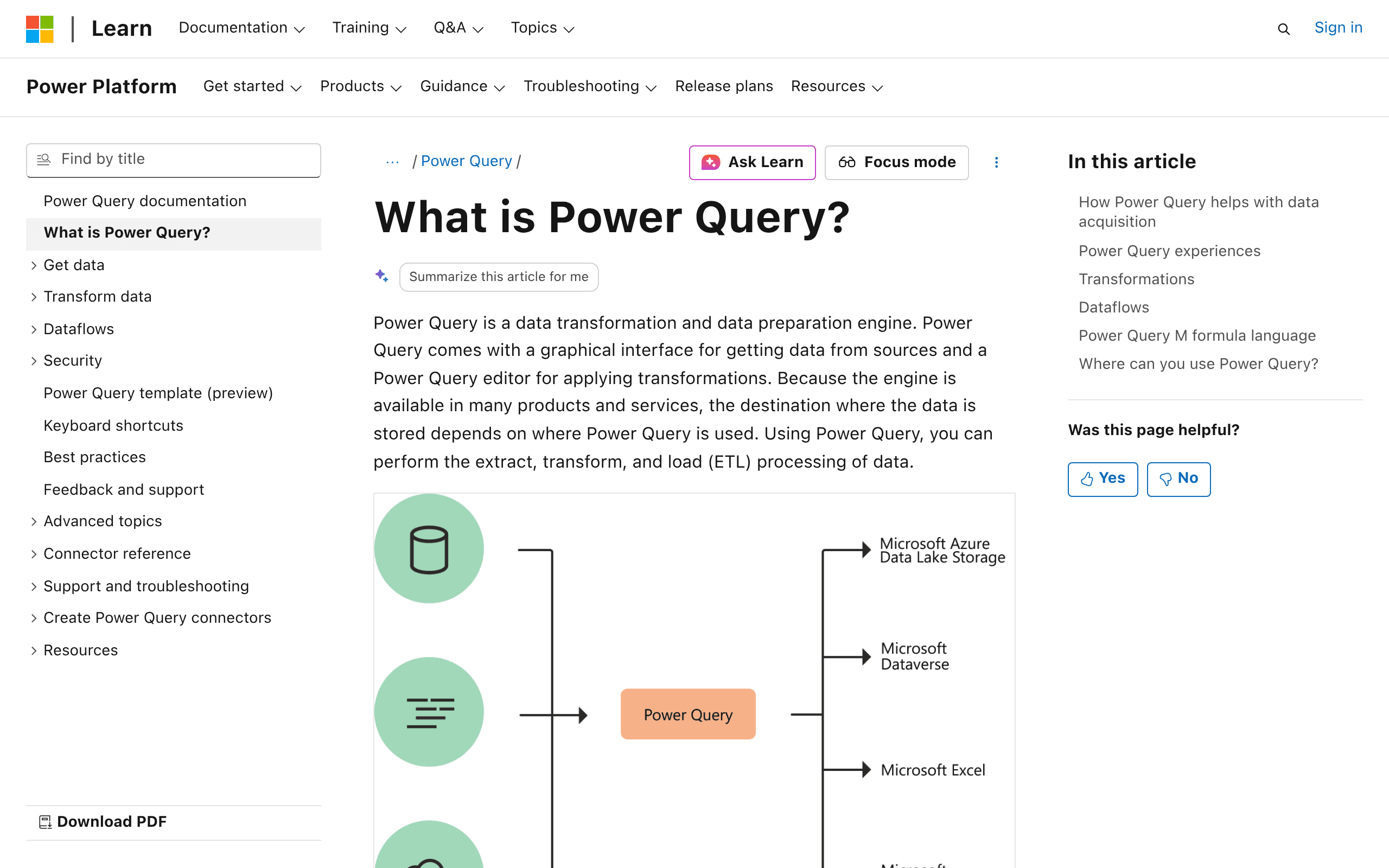Click the Ask Learn button

(x=752, y=162)
